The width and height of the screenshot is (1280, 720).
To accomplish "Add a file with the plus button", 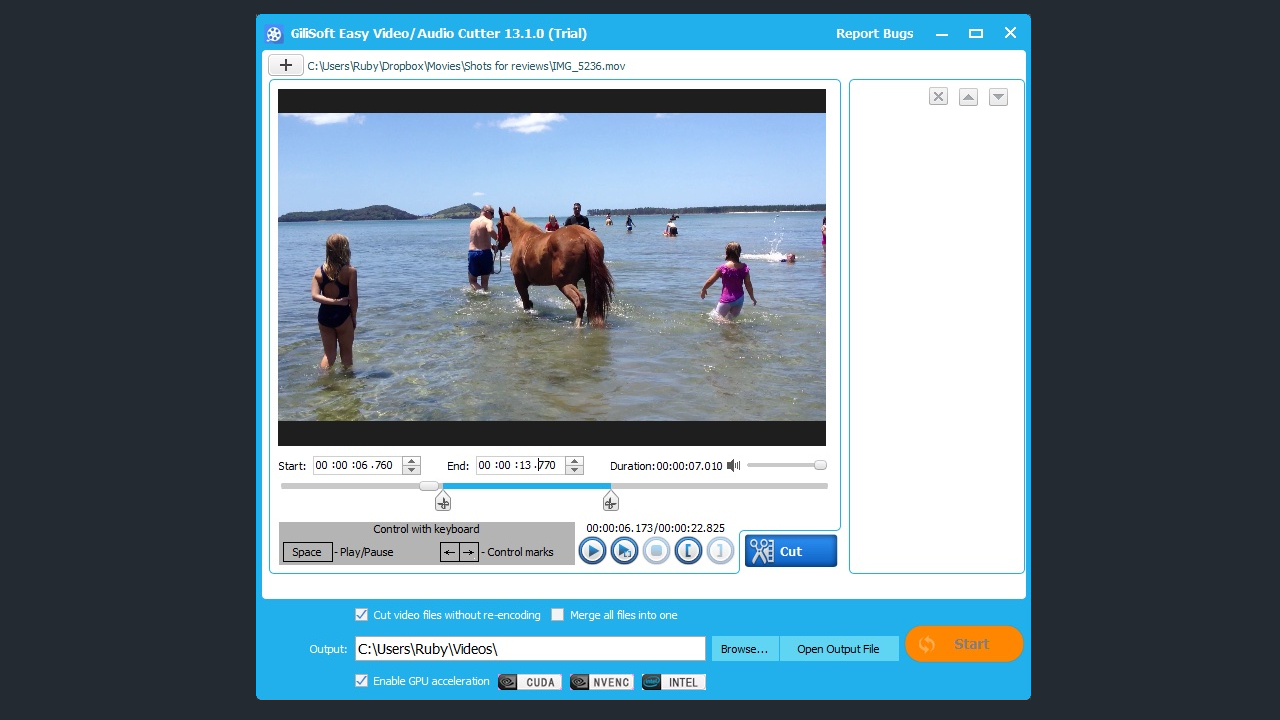I will tap(285, 65).
